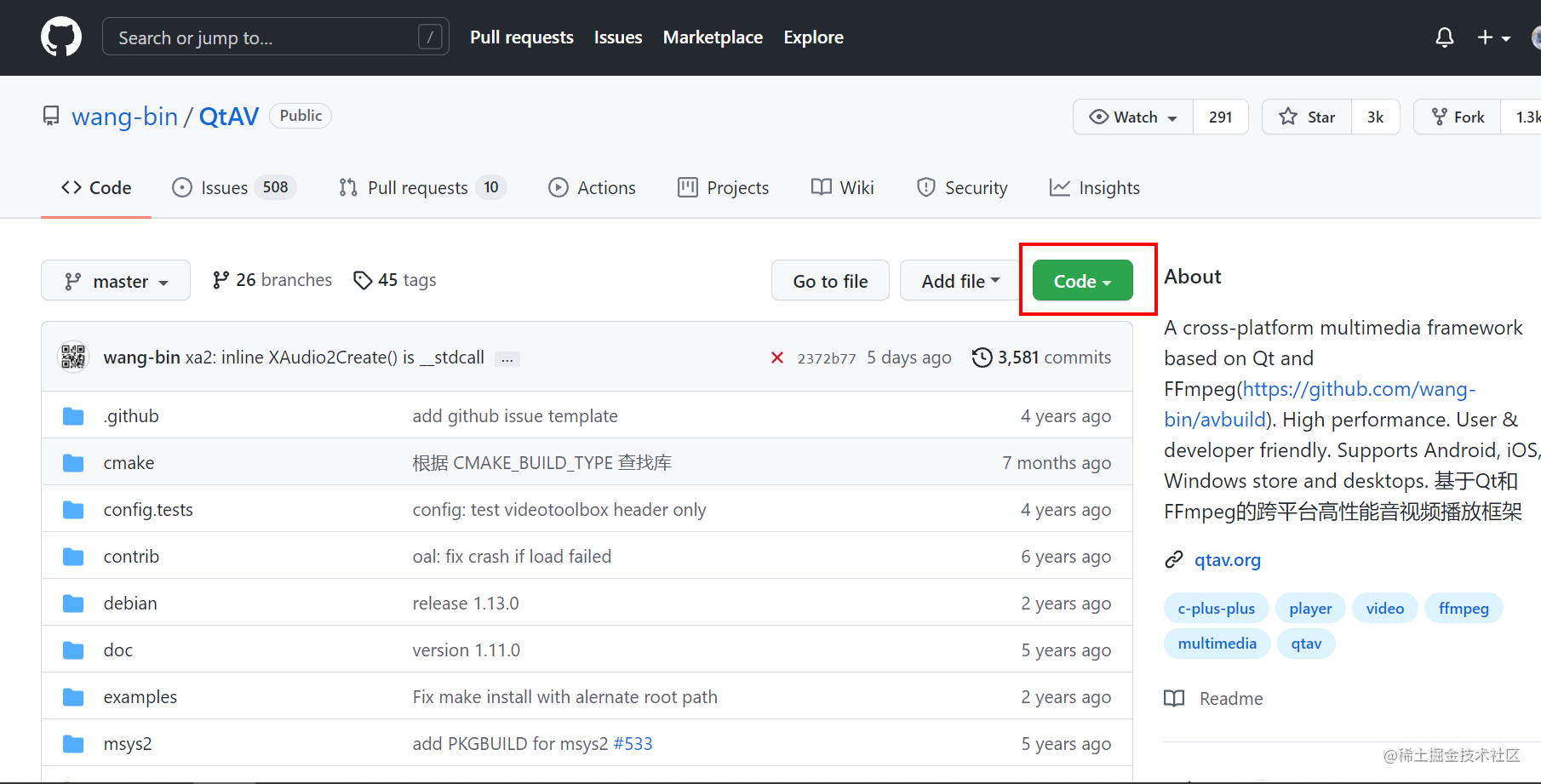Click the c-plus-plus topic tag
Viewport: 1541px width, 784px height.
pos(1216,608)
